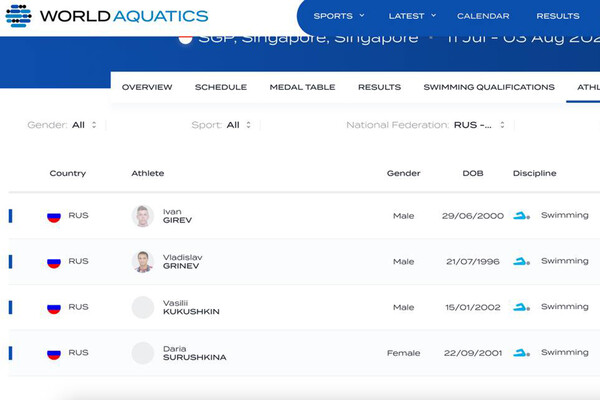Open the Swimming Qualifications tab

(489, 87)
